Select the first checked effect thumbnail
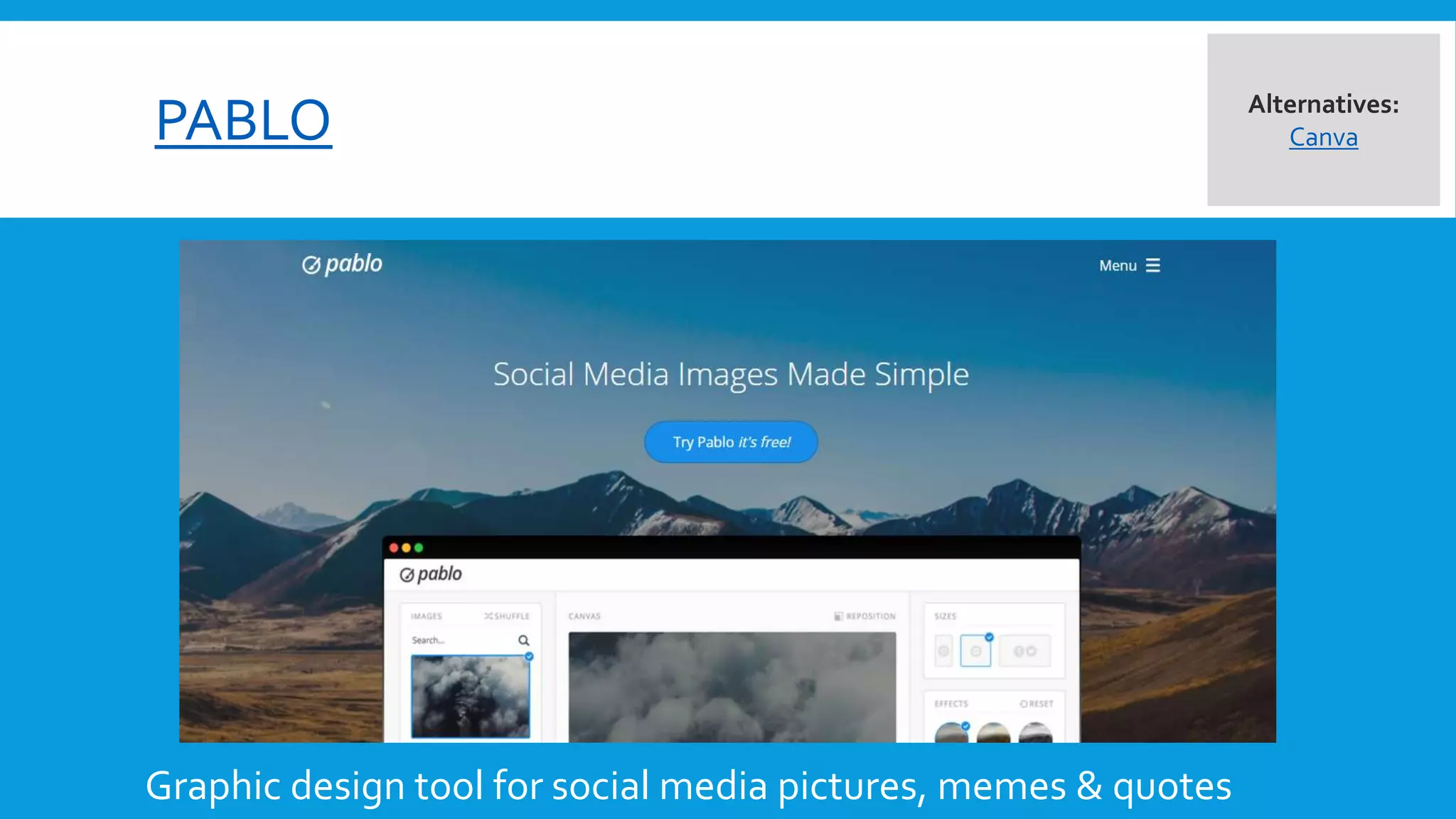1456x819 pixels. pyautogui.click(x=951, y=732)
